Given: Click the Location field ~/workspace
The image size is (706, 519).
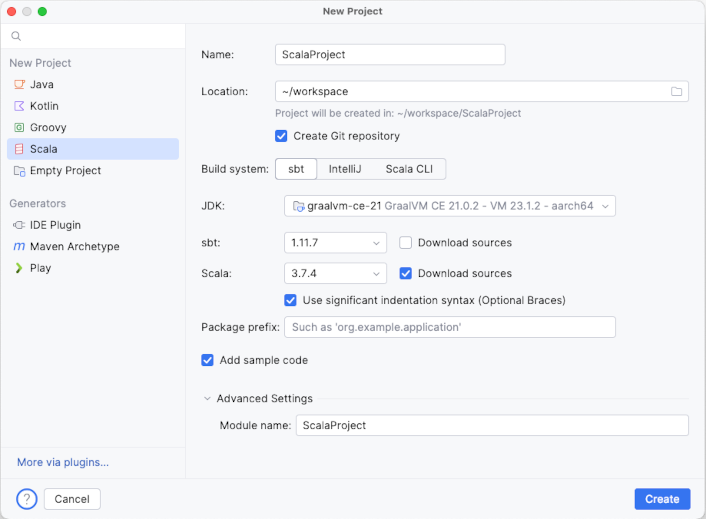Looking at the screenshot, I should click(x=482, y=91).
